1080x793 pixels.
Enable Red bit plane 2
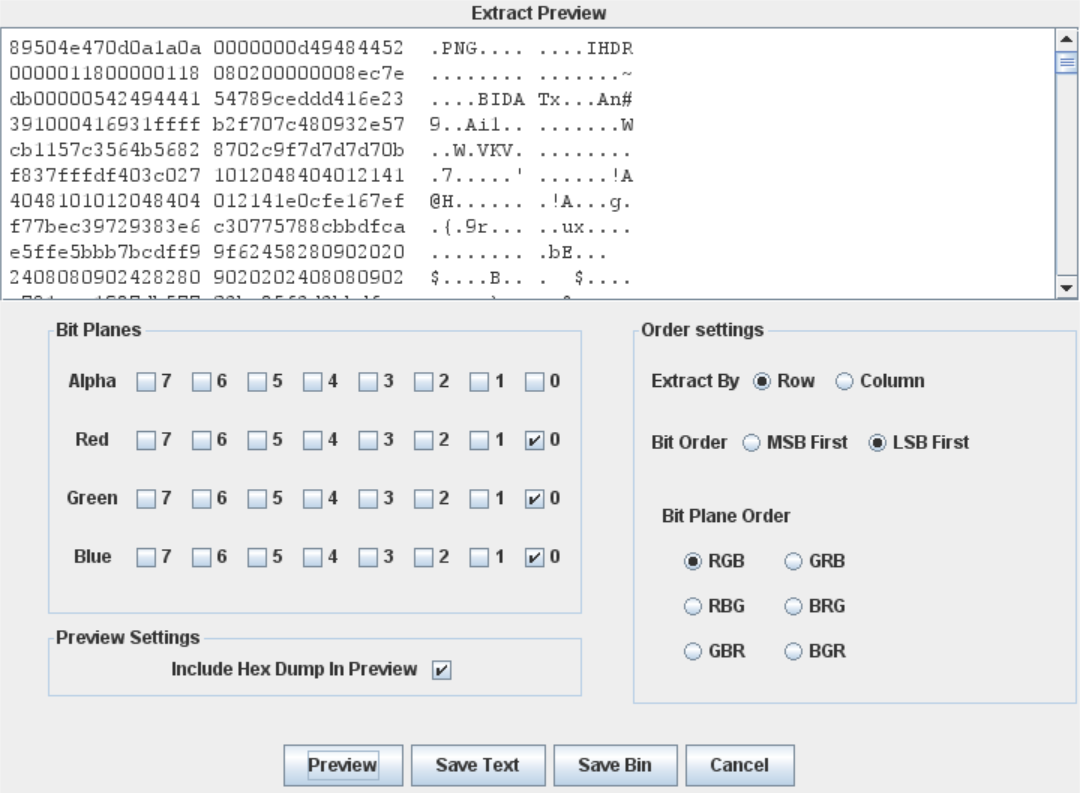click(x=424, y=440)
